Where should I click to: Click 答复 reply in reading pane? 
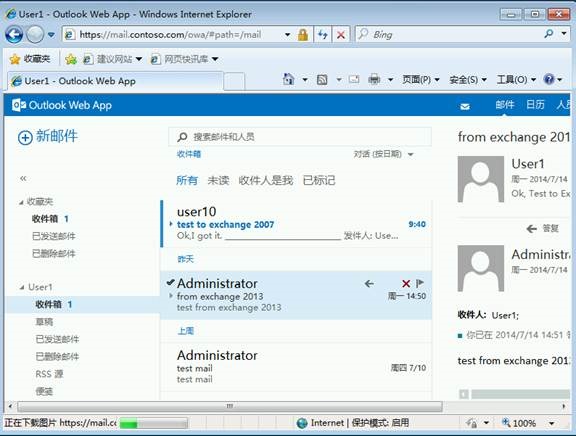(542, 228)
